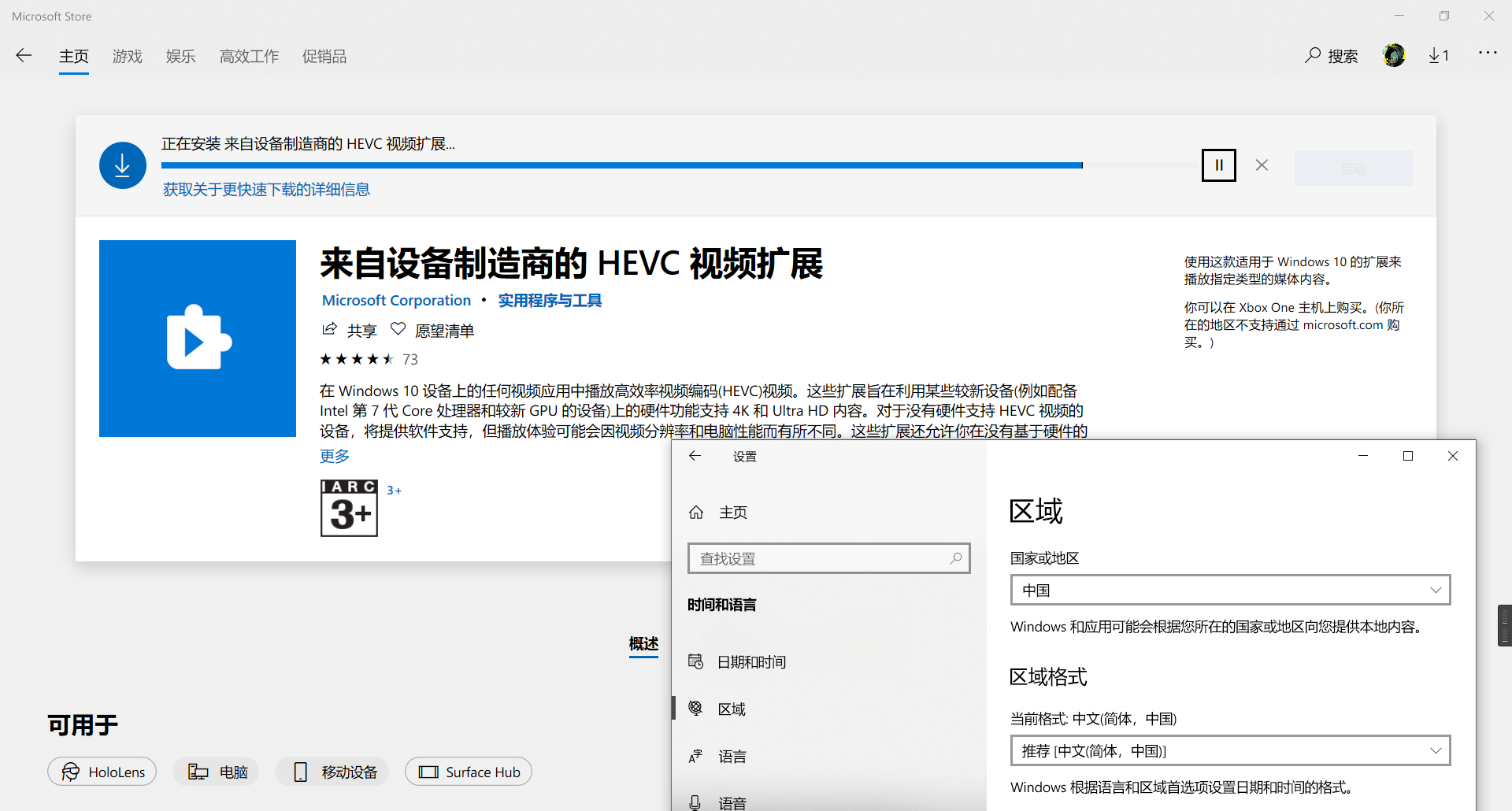Switch to the Entertainment (娱乐) tab
The image size is (1512, 811).
pos(181,57)
